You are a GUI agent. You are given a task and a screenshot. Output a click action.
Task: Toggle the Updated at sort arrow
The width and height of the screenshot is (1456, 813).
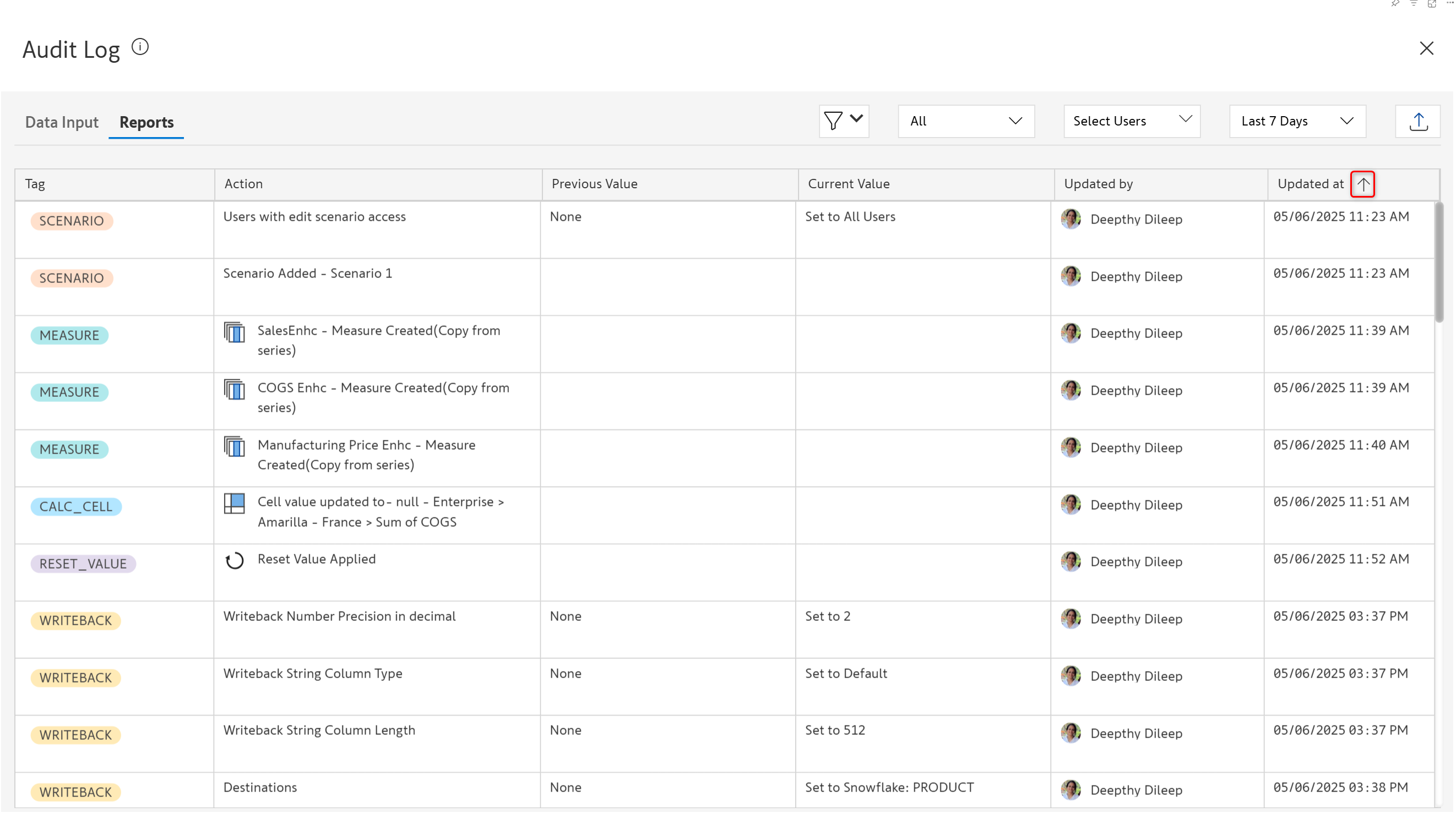coord(1363,184)
